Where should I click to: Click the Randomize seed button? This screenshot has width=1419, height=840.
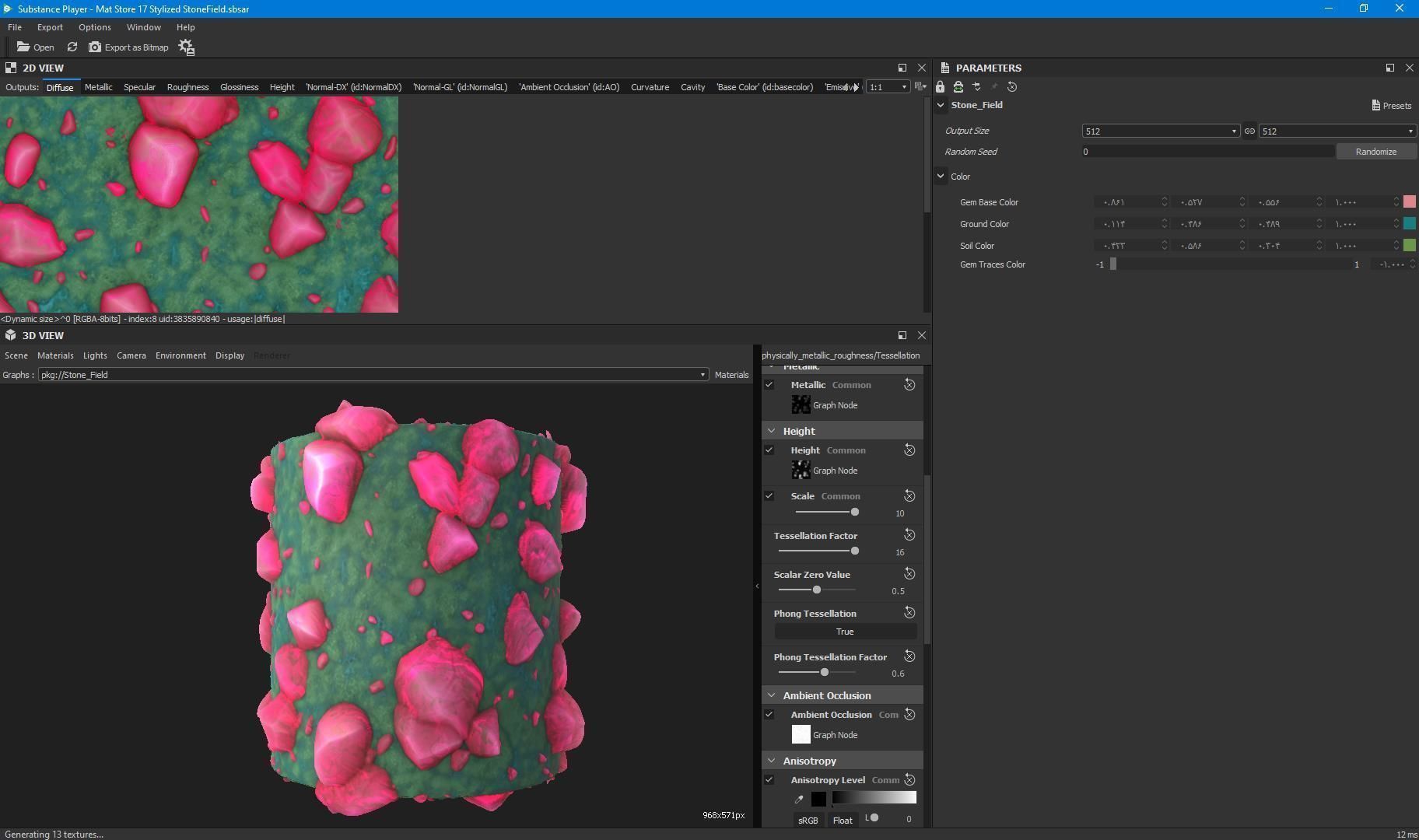(x=1375, y=152)
